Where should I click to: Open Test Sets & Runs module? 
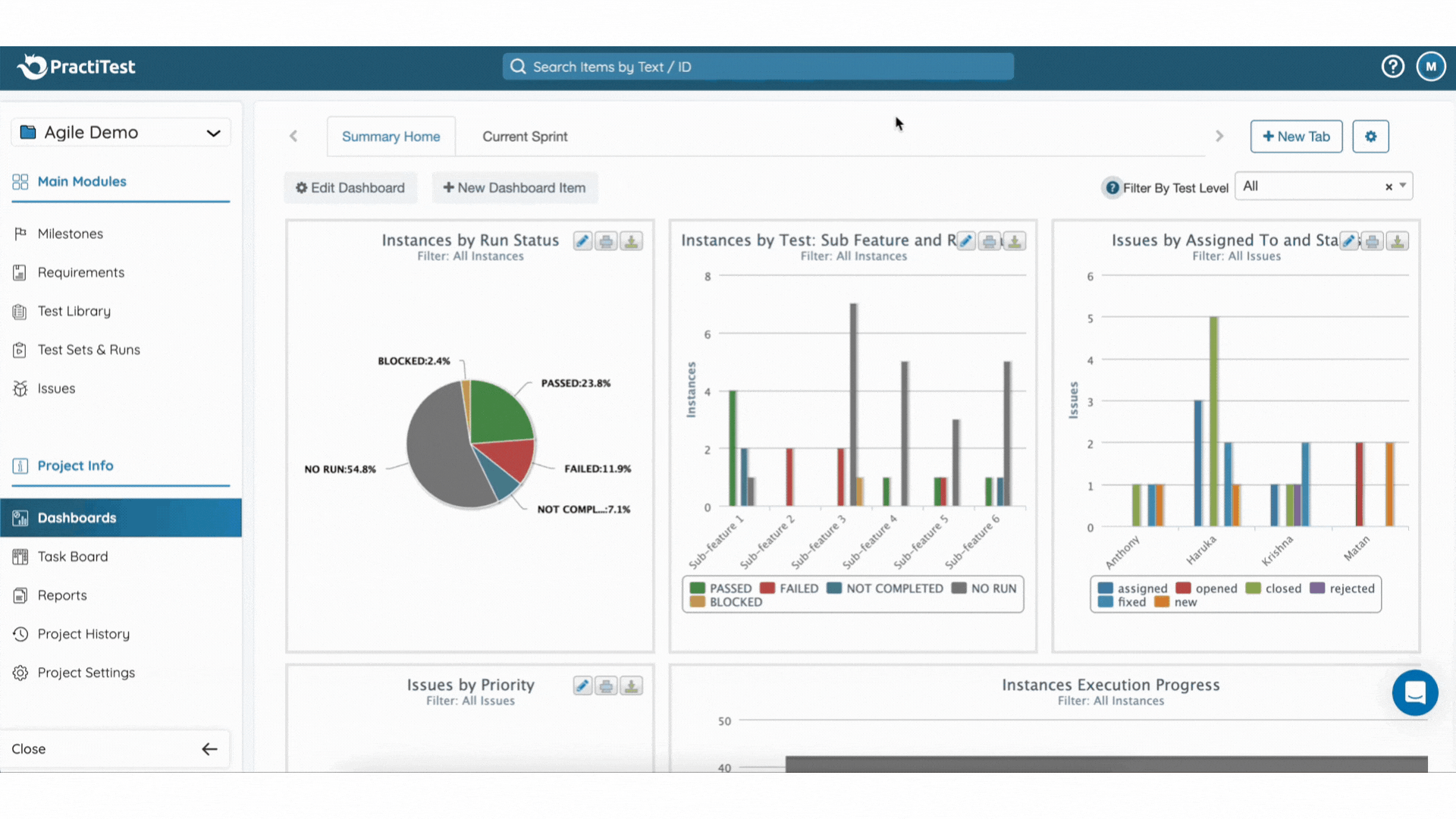coord(89,350)
